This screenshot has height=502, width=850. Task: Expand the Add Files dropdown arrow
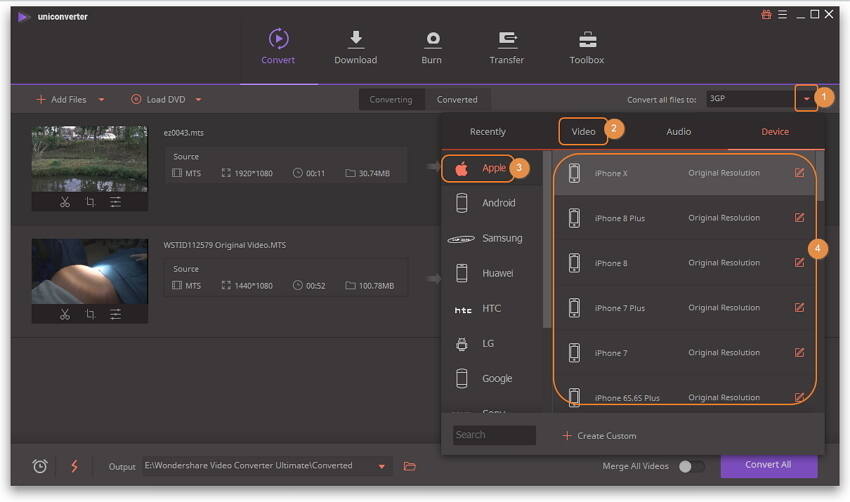tap(101, 100)
